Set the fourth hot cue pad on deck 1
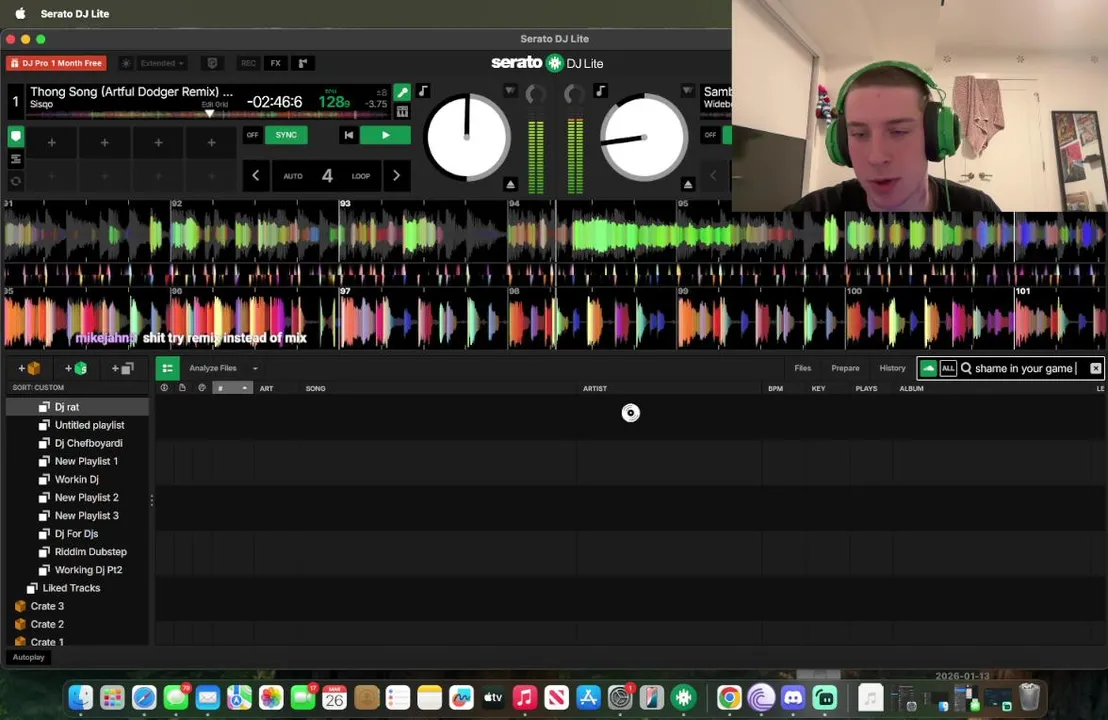This screenshot has height=720, width=1108. pyautogui.click(x=211, y=143)
